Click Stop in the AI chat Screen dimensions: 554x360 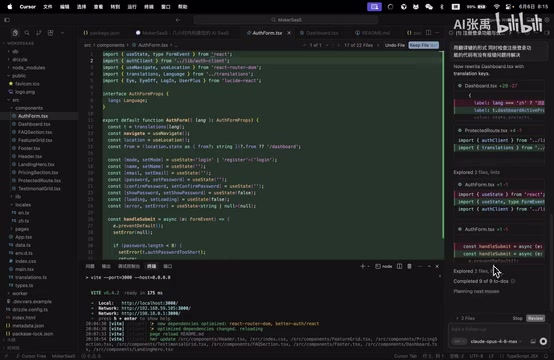(x=517, y=318)
